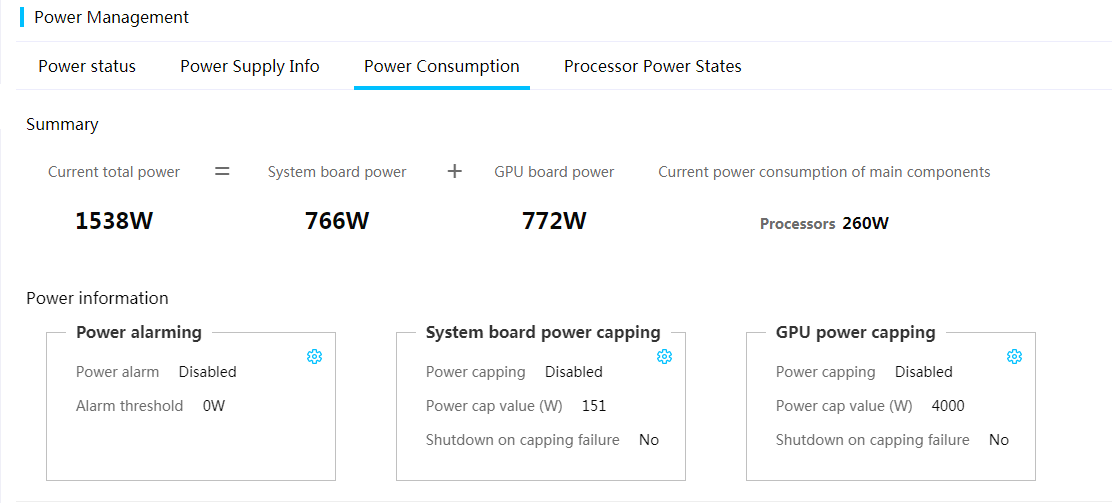Click the 772W GPU board power value
This screenshot has height=503, width=1112.
[x=554, y=221]
